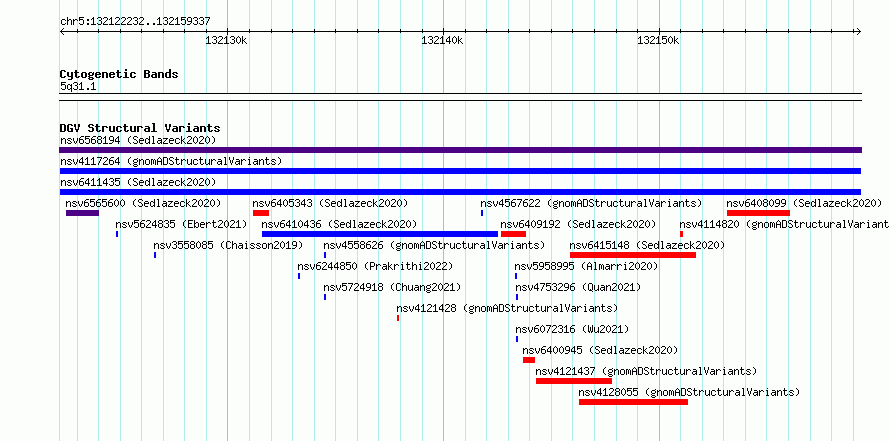Open nsv4567622 gnomADStructuralVariants label
This screenshot has width=890, height=441.
tap(591, 203)
